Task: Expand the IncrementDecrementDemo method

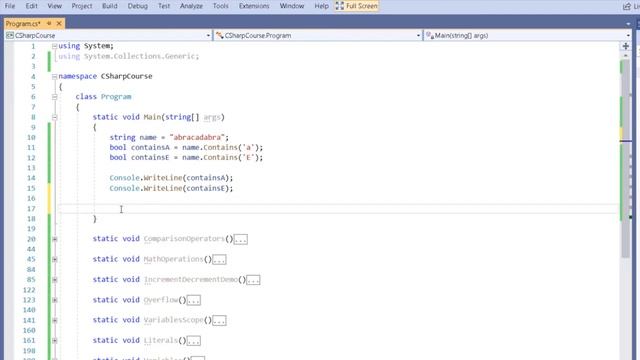Action: click(x=54, y=280)
